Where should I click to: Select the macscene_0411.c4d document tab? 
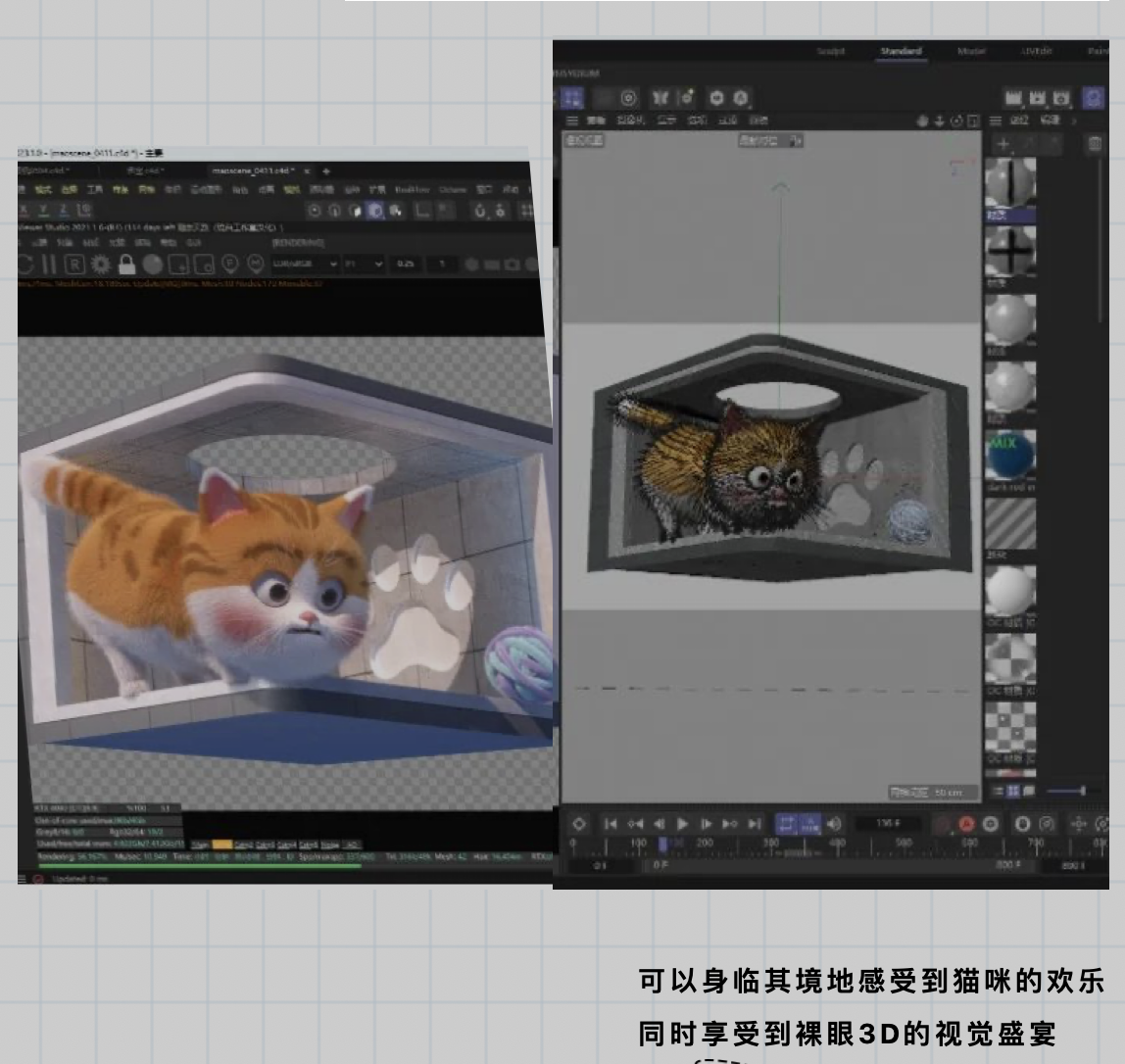pyautogui.click(x=253, y=170)
